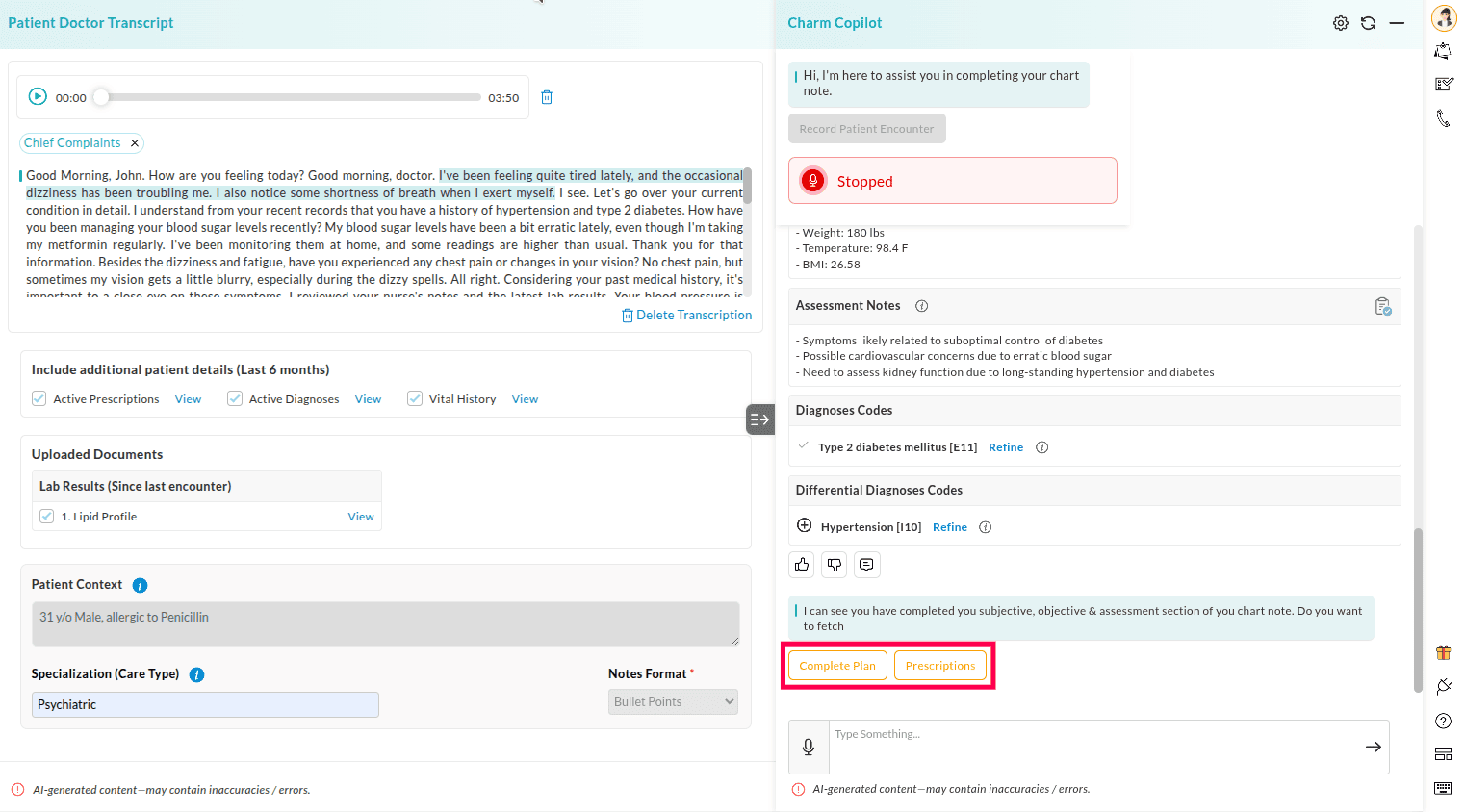Click the Assessment Notes info icon

(921, 306)
